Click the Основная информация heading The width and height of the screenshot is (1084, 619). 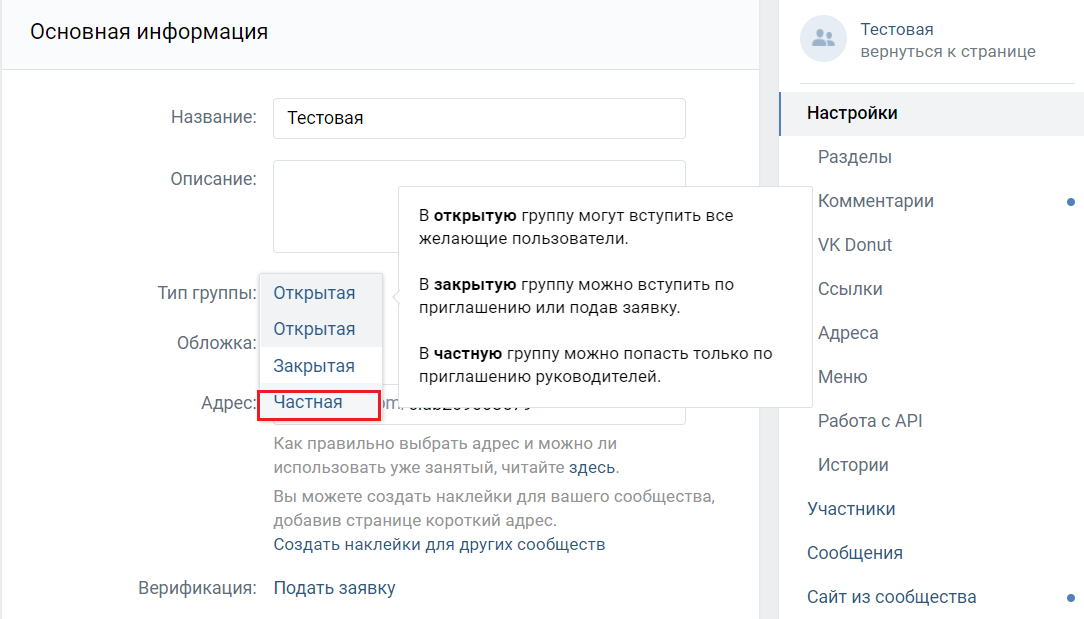coord(149,32)
